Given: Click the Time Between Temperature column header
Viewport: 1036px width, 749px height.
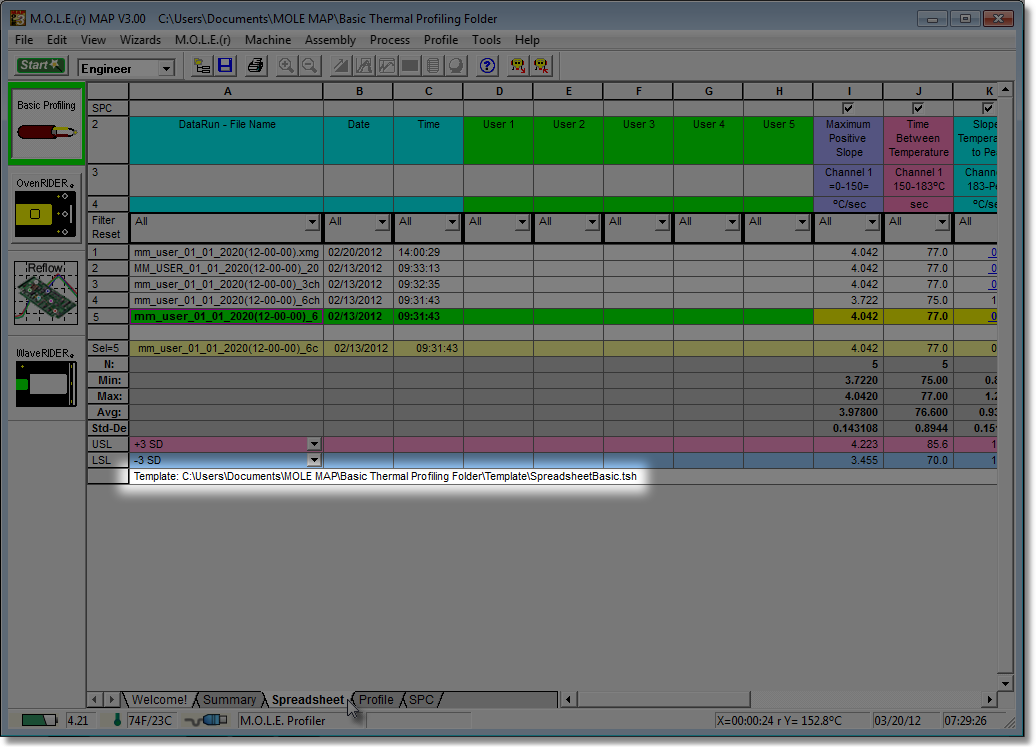Looking at the screenshot, I should 918,139.
